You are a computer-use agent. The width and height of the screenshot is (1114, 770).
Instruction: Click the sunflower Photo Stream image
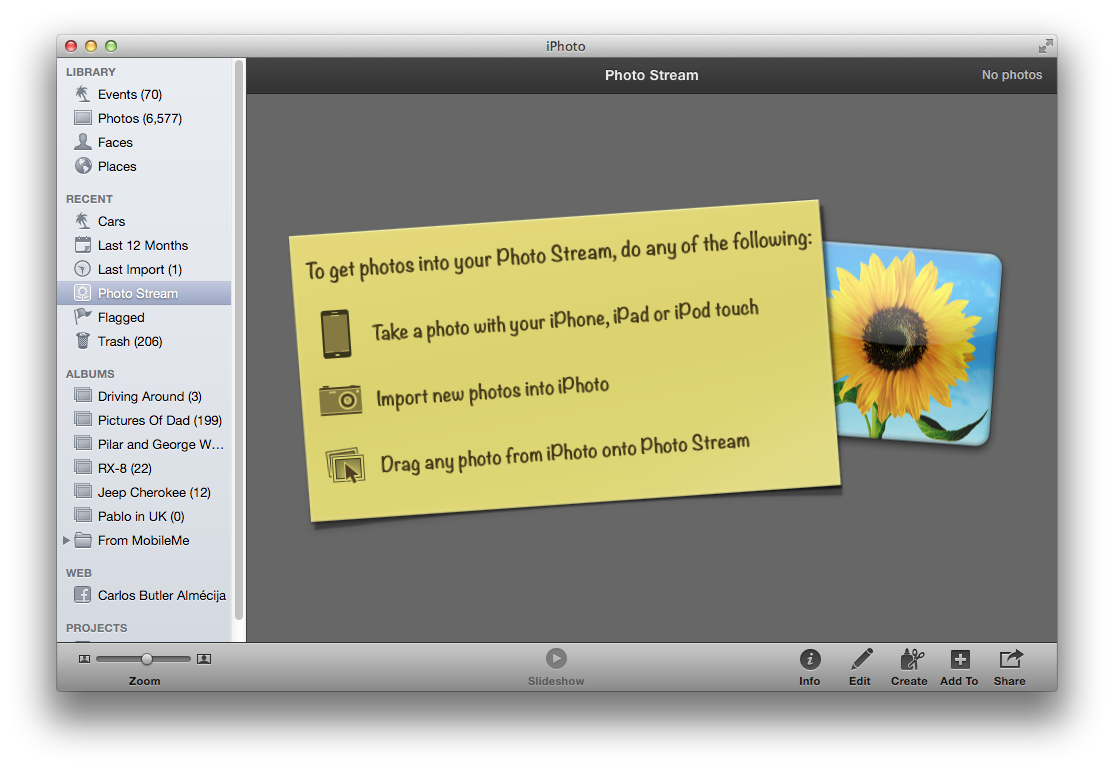pyautogui.click(x=916, y=345)
